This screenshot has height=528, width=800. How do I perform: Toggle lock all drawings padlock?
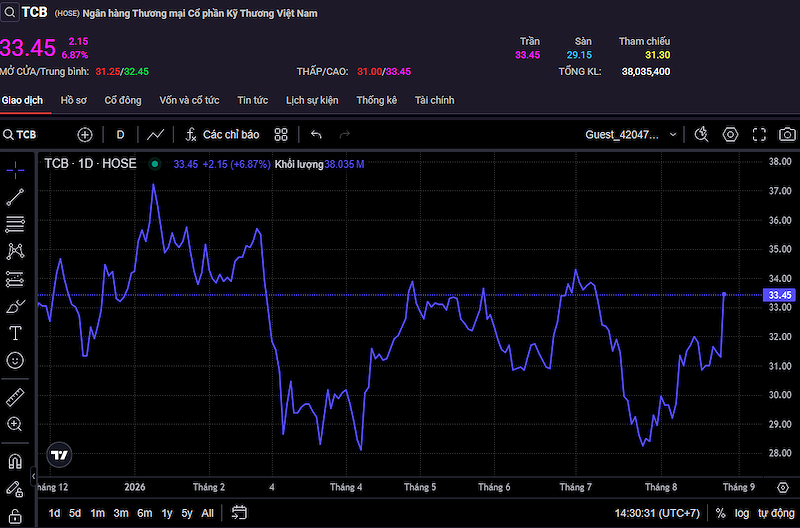[x=15, y=516]
